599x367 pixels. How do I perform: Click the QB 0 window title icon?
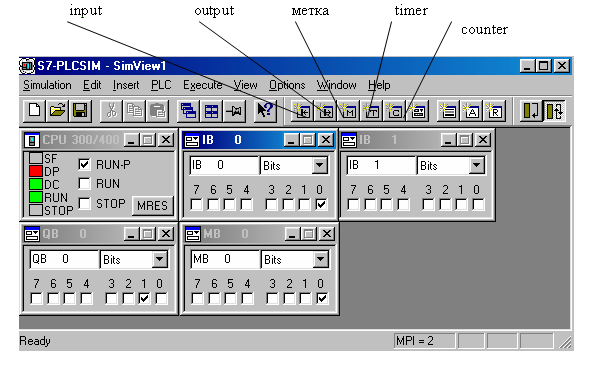(31, 234)
